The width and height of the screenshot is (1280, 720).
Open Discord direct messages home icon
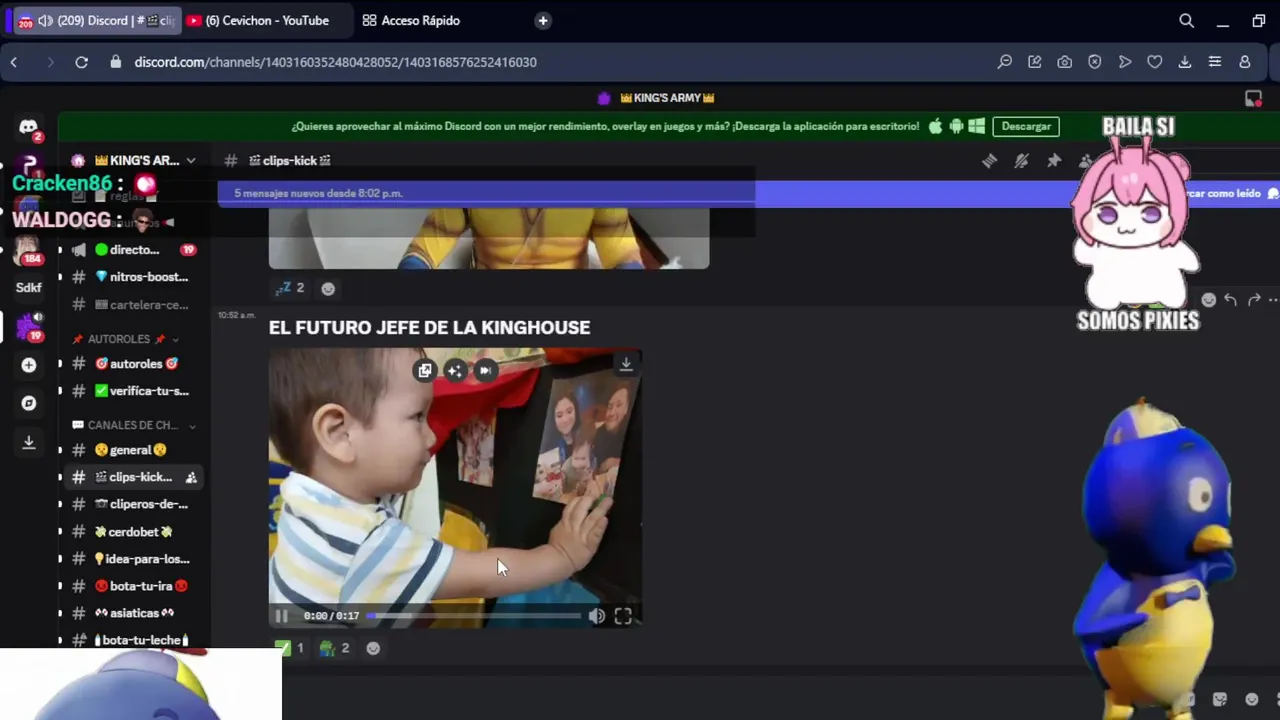click(28, 127)
